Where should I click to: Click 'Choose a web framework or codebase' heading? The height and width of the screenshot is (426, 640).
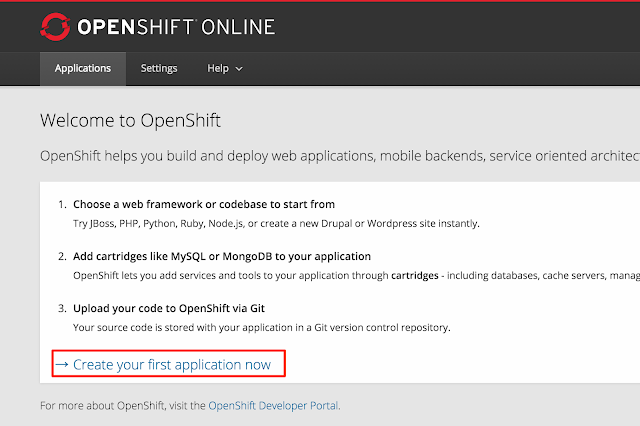click(x=204, y=204)
